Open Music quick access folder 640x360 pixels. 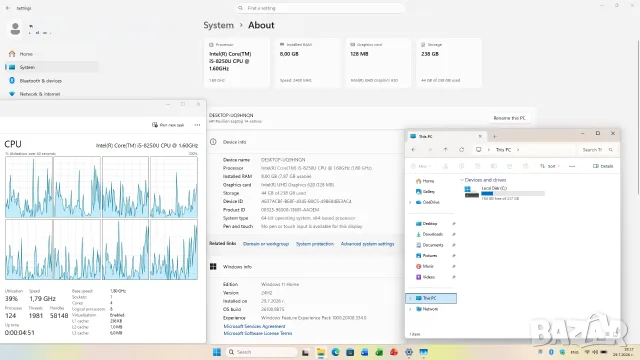(x=424, y=266)
